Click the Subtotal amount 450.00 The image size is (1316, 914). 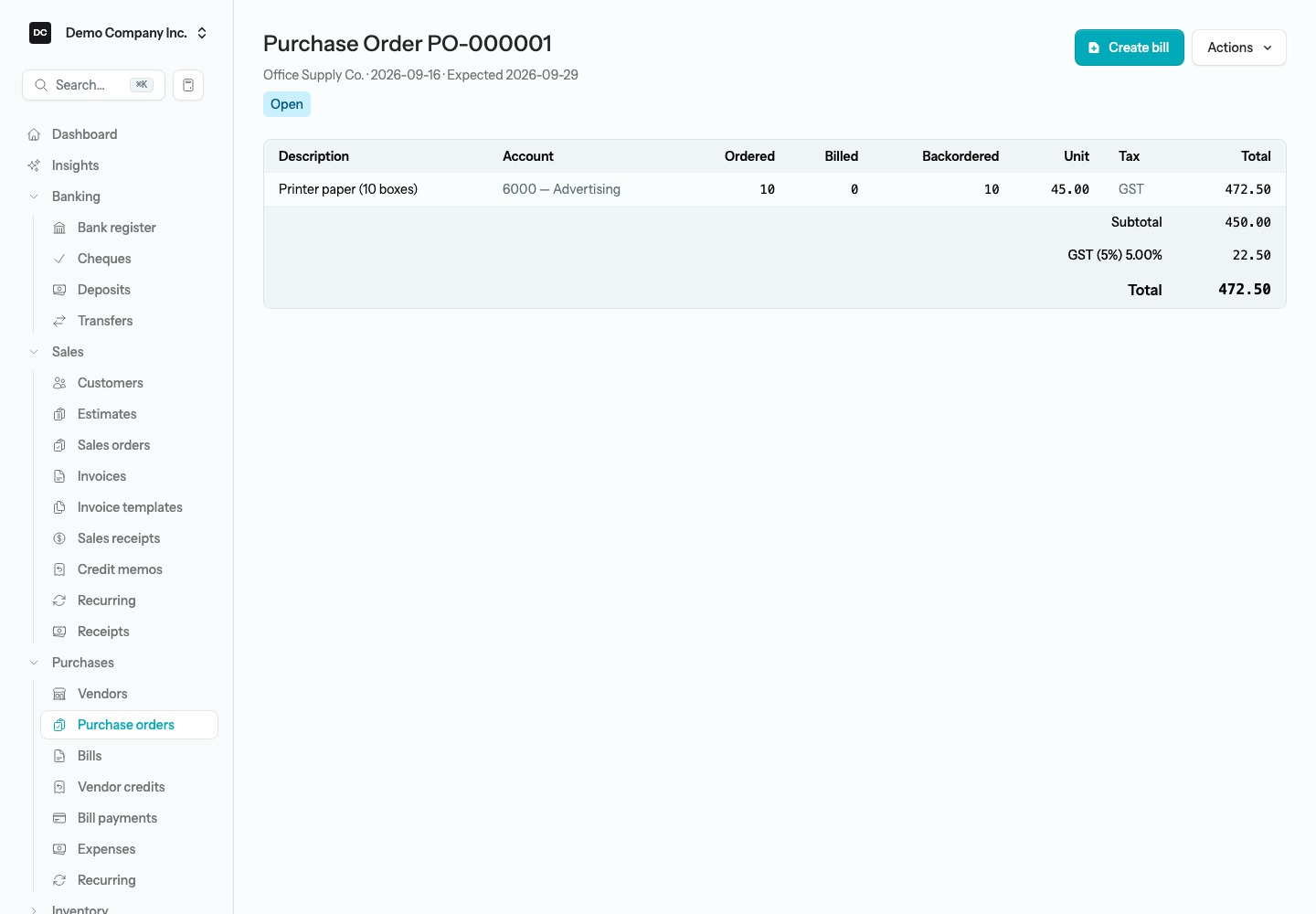1247,222
